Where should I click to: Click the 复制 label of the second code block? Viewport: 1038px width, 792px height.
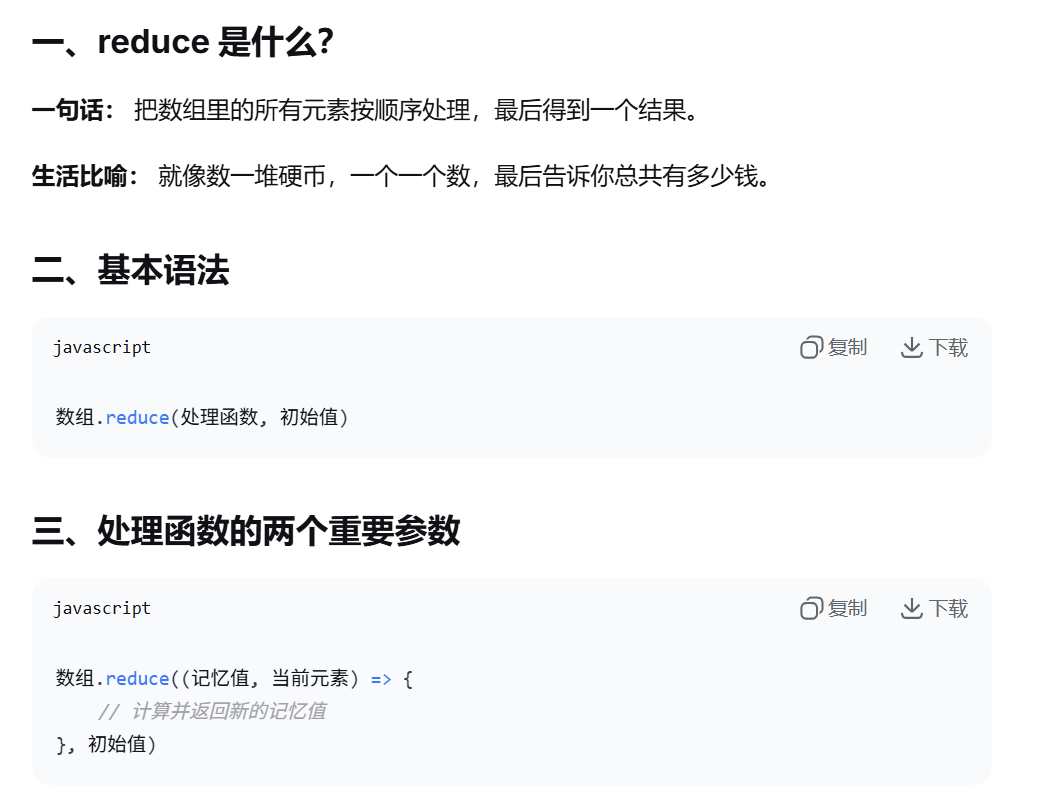point(847,609)
